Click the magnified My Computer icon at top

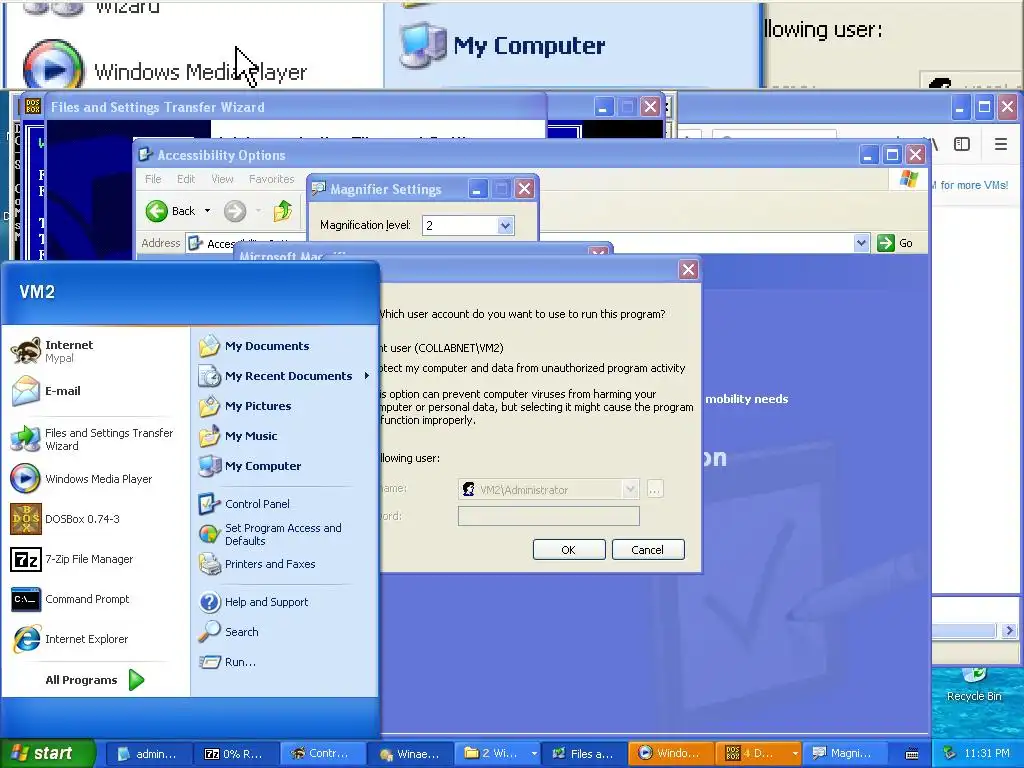click(x=423, y=45)
